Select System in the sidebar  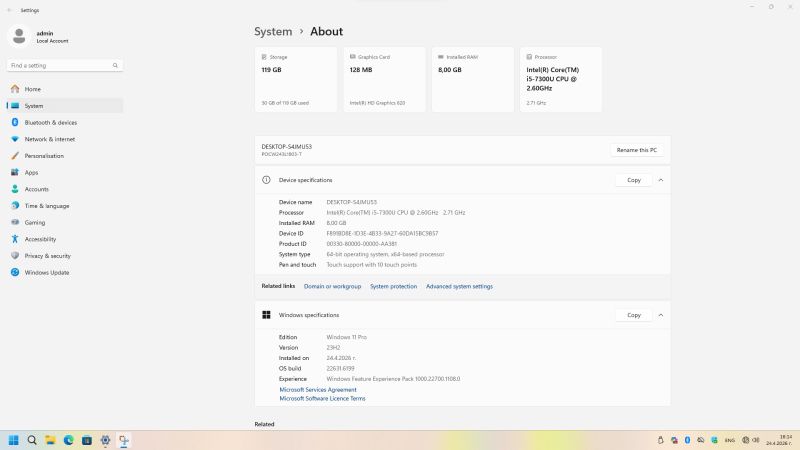coord(65,106)
